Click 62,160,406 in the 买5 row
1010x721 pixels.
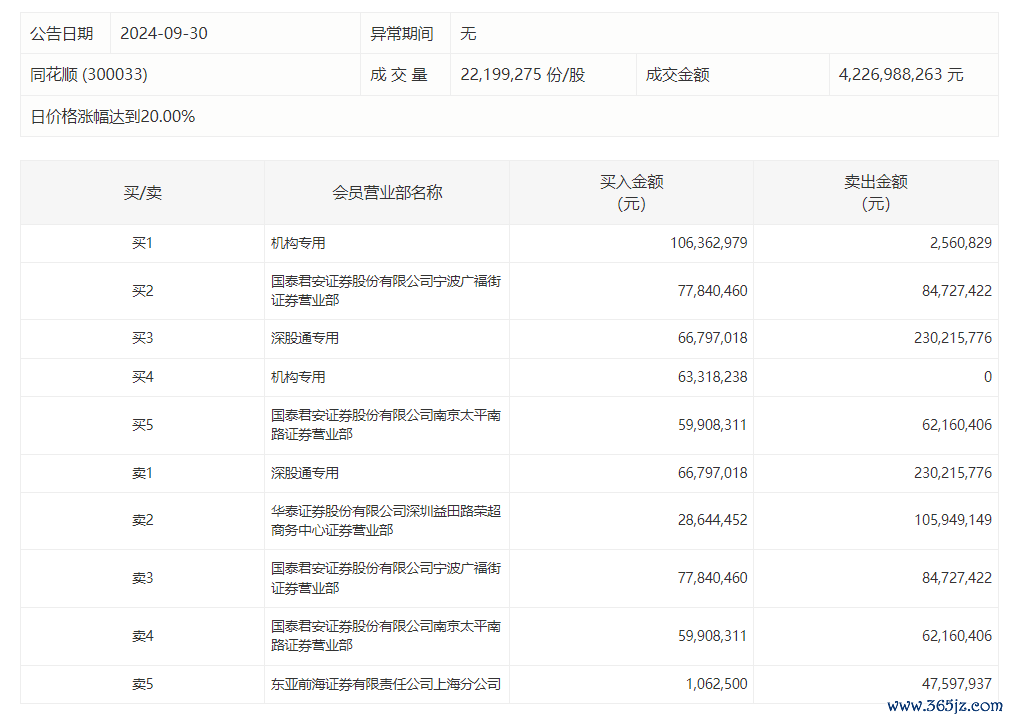point(957,425)
